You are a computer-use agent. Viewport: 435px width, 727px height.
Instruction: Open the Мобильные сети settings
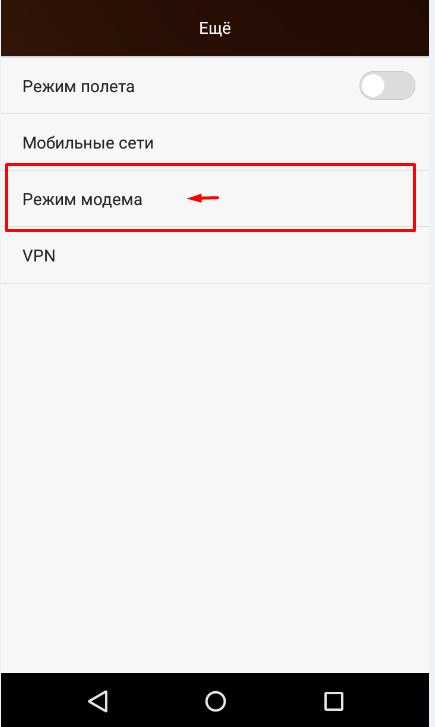click(215, 142)
